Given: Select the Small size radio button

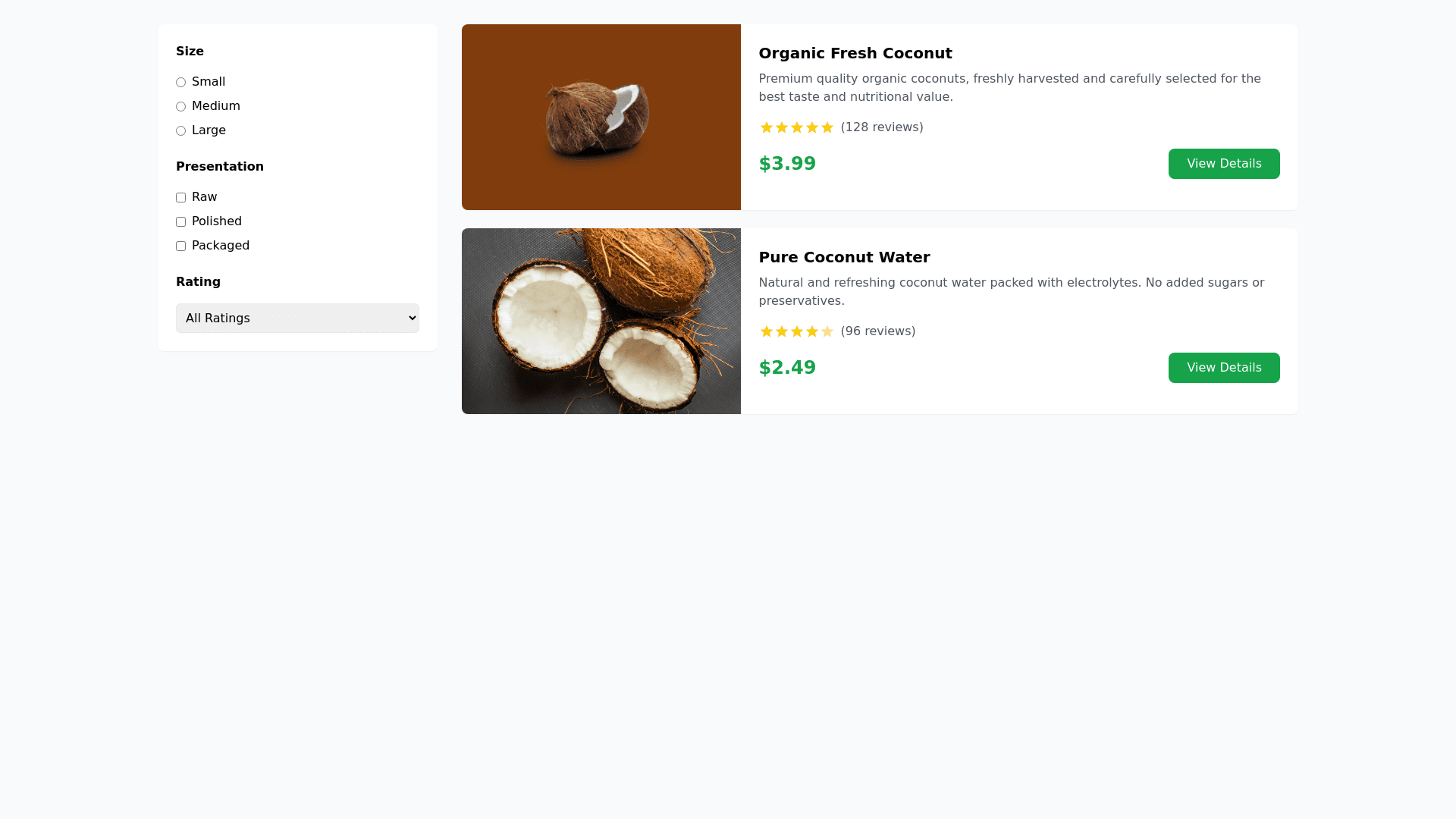Looking at the screenshot, I should (x=180, y=83).
